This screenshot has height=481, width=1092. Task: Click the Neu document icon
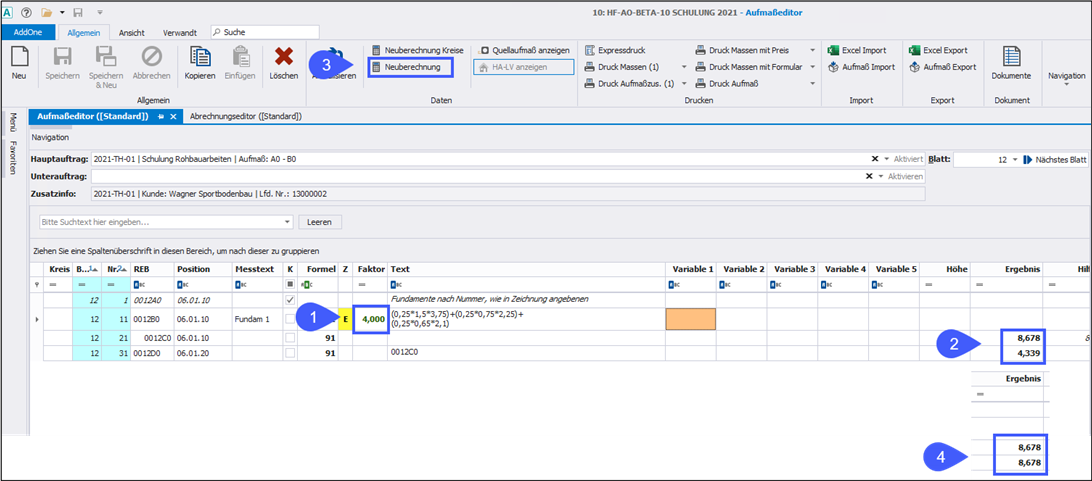coord(19,59)
